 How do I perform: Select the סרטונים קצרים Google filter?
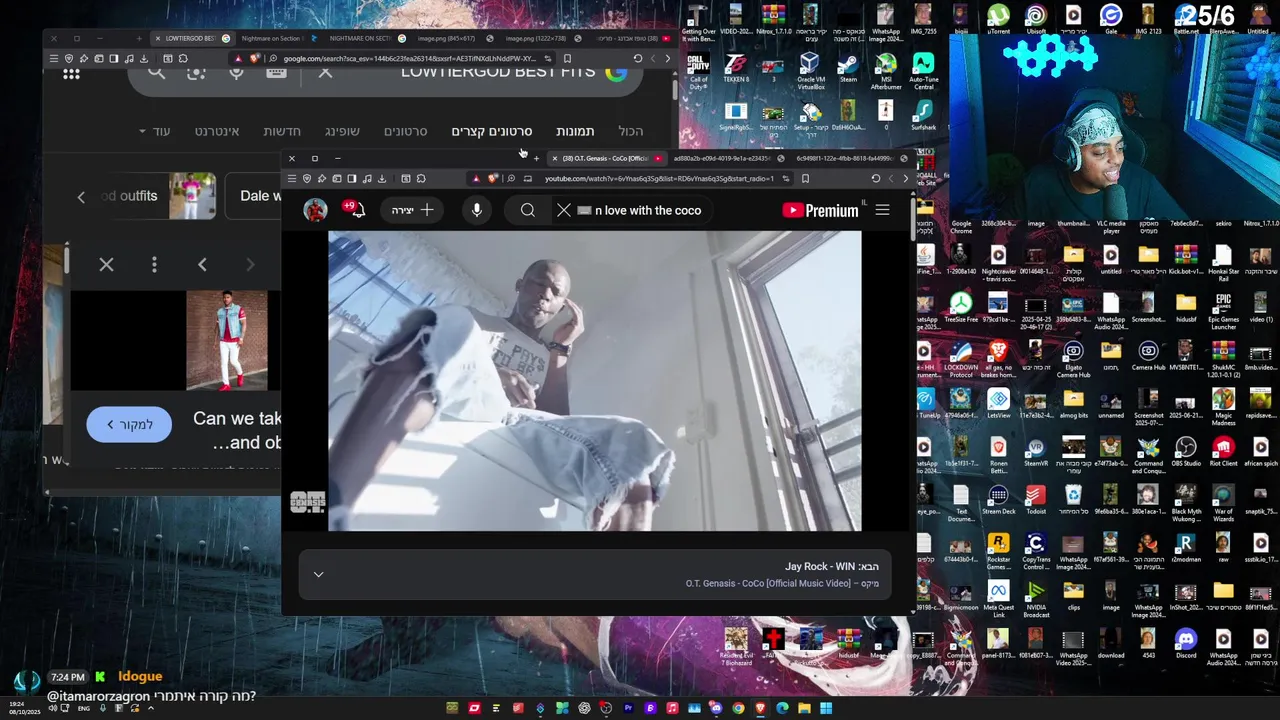tap(491, 131)
